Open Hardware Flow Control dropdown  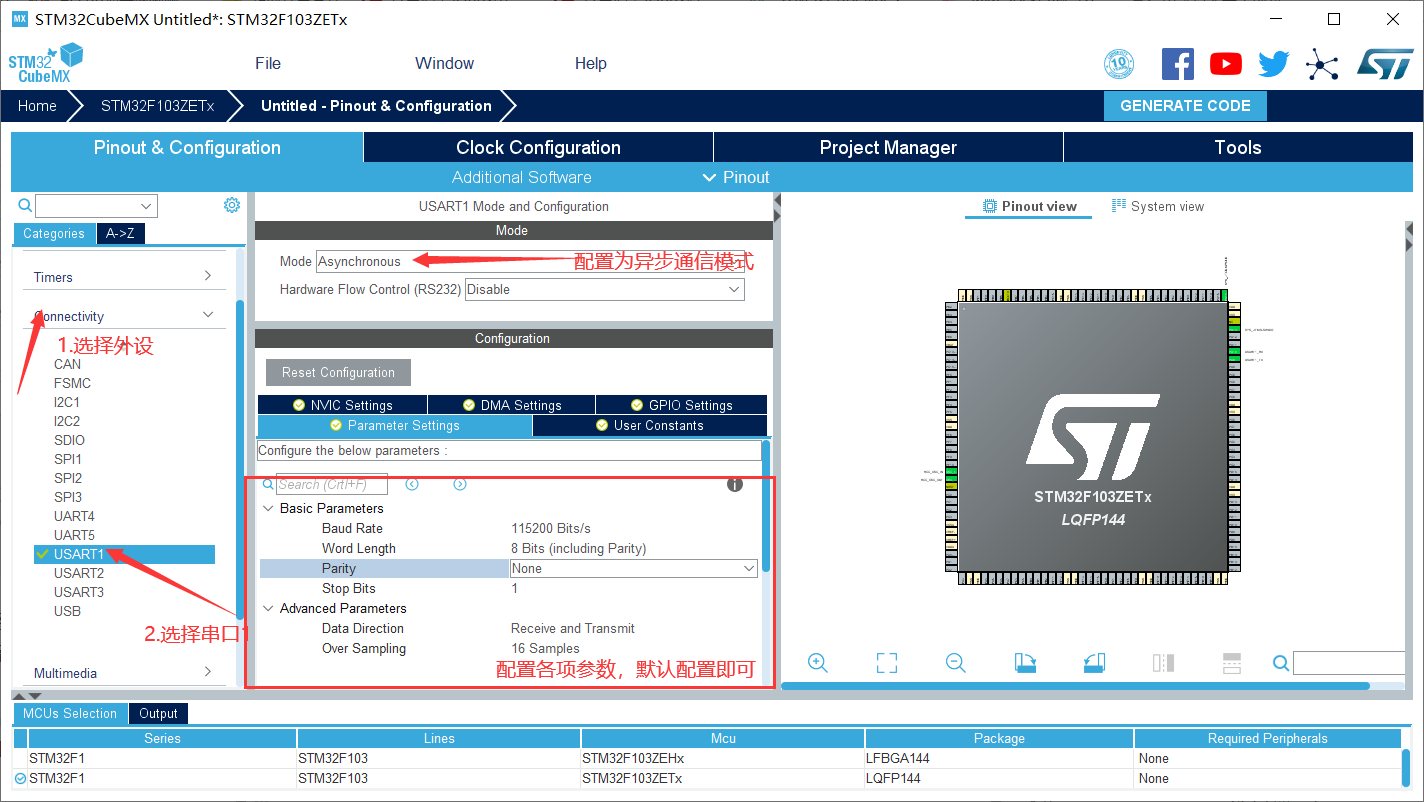point(605,289)
